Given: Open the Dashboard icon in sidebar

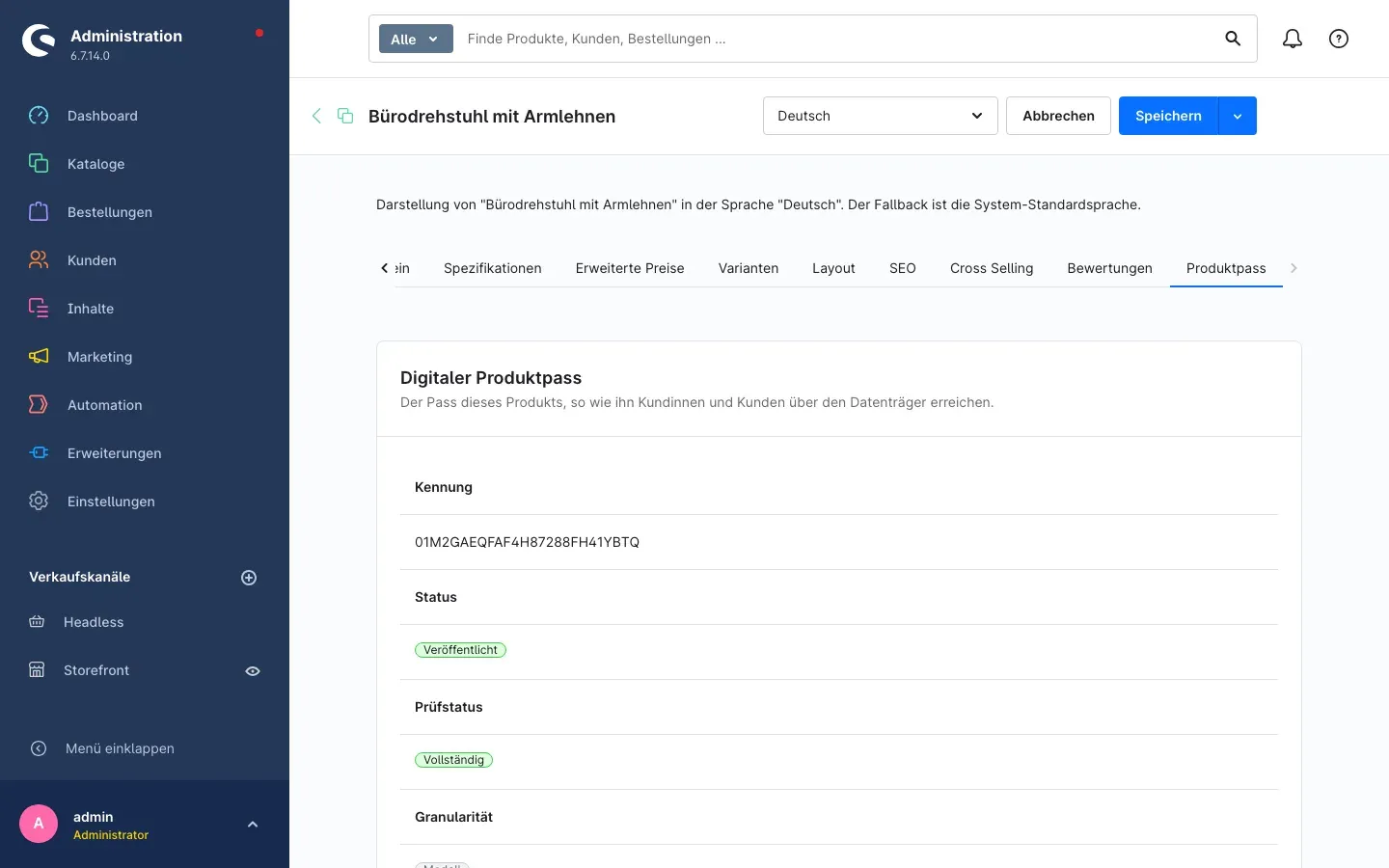Looking at the screenshot, I should coord(39,116).
